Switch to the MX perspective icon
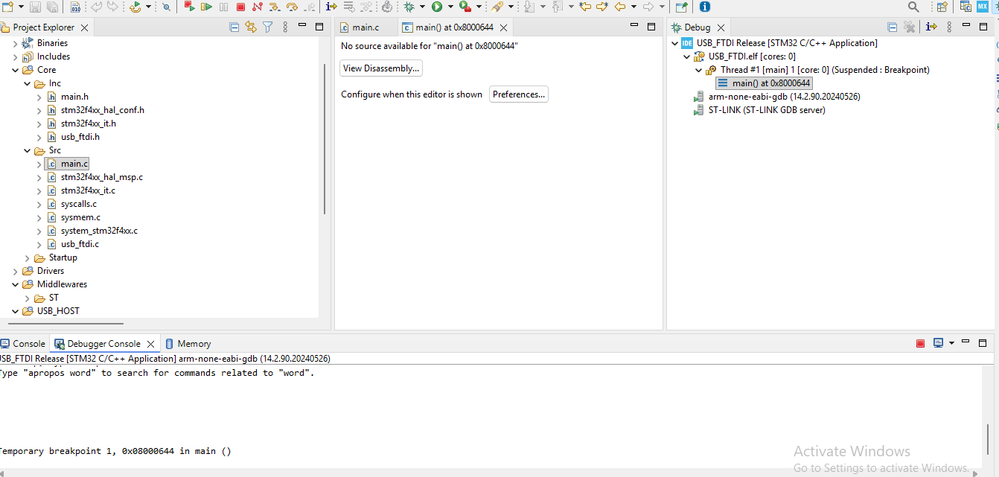The image size is (999, 477). pyautogui.click(x=982, y=7)
